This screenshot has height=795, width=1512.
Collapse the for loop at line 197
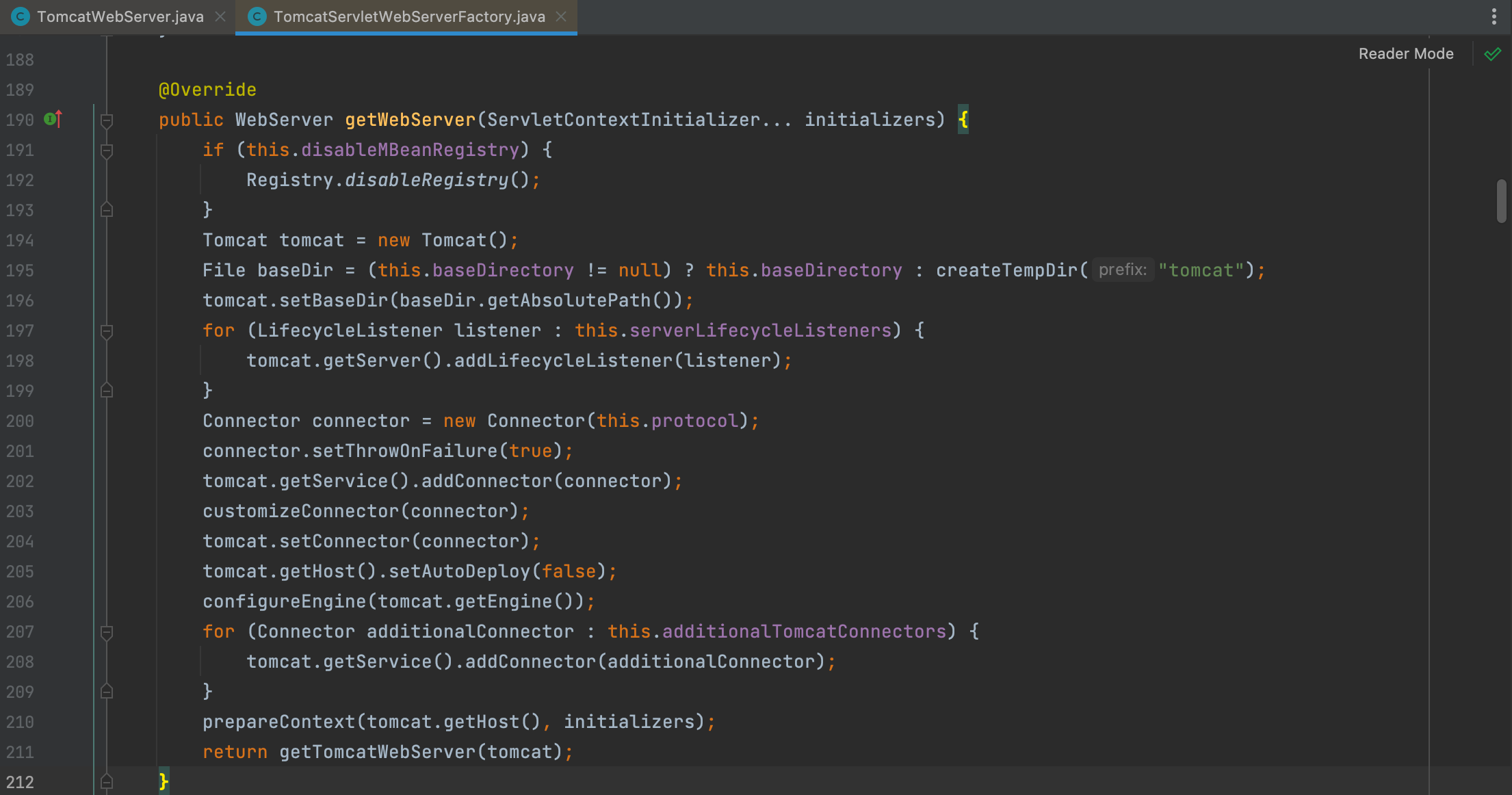107,331
